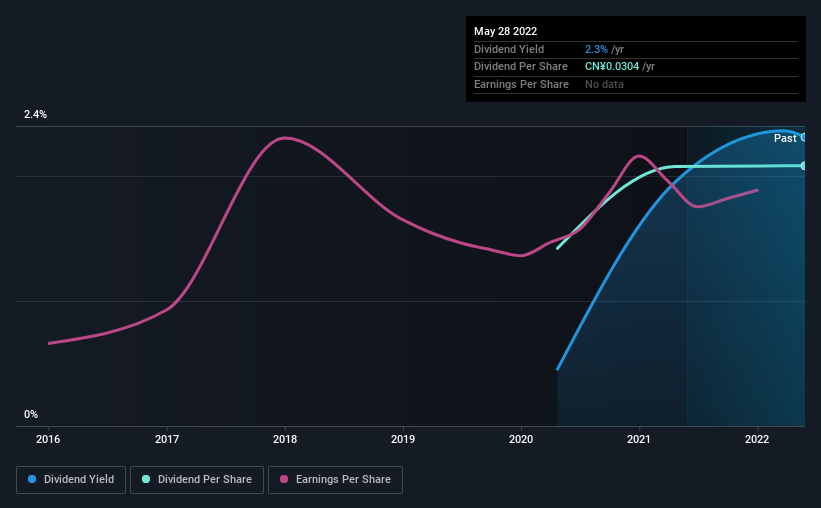
Task: Click the Dividend Yield endpoint marker near Past
Action: [x=804, y=138]
